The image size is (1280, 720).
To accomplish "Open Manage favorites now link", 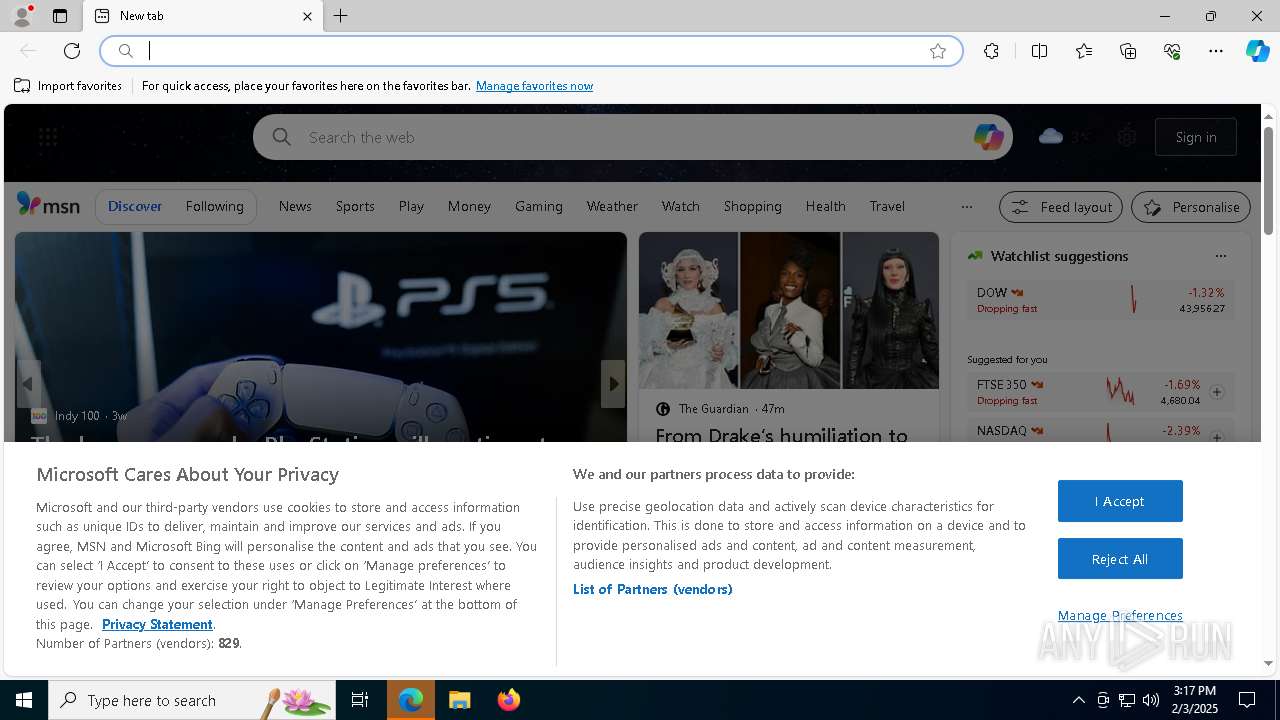I will (534, 86).
